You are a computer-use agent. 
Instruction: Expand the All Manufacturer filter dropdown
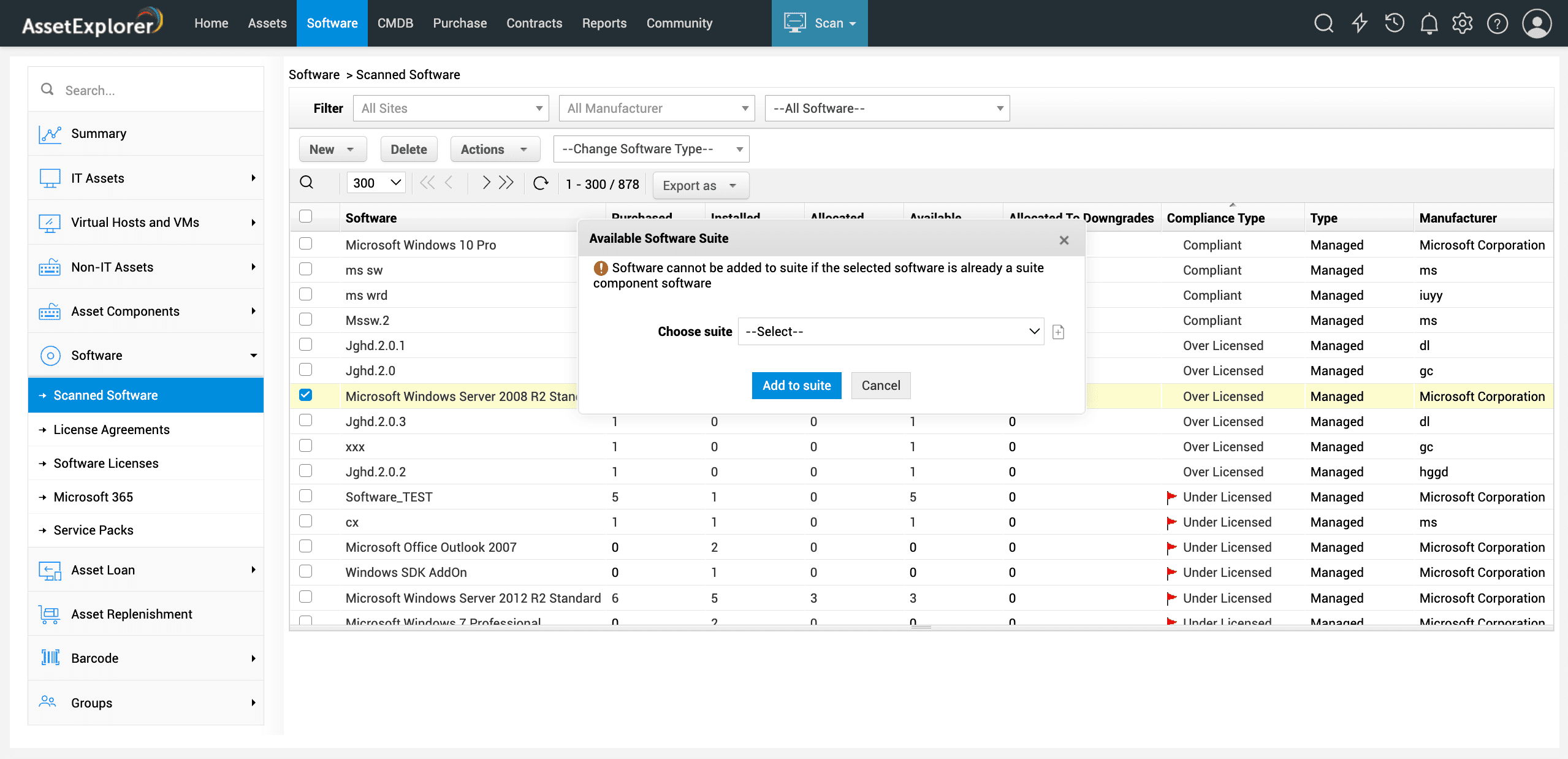(x=657, y=109)
